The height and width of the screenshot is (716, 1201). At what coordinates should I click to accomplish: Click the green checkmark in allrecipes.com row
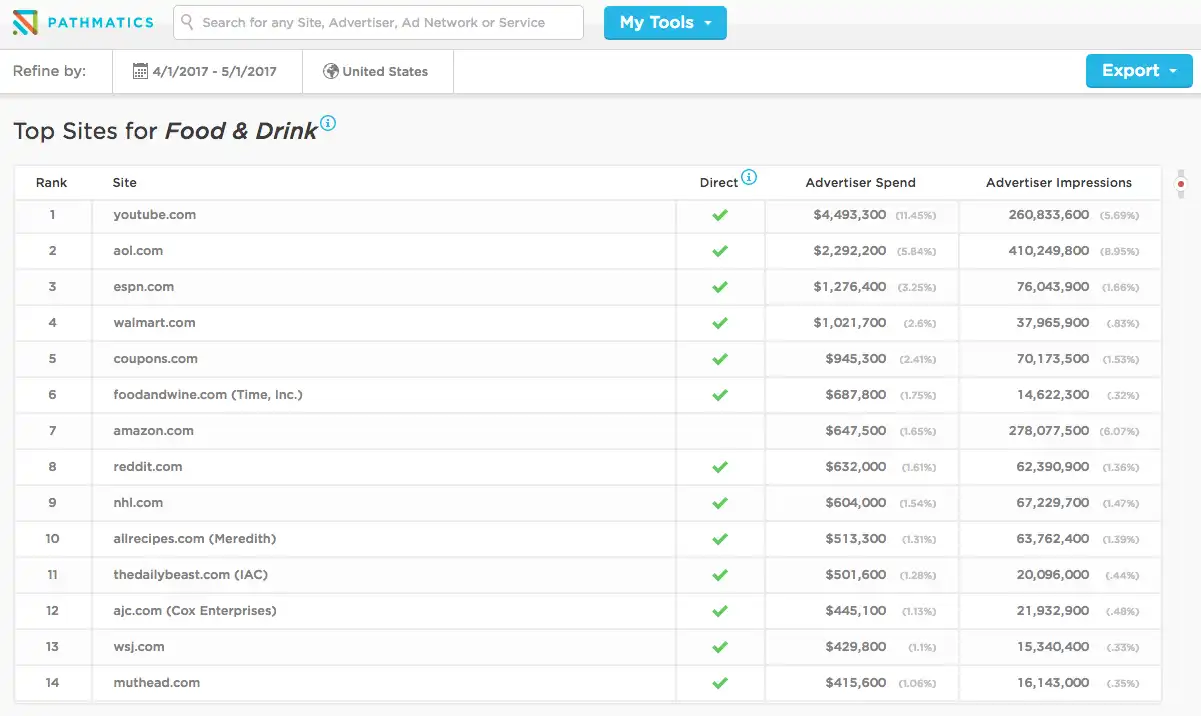720,539
